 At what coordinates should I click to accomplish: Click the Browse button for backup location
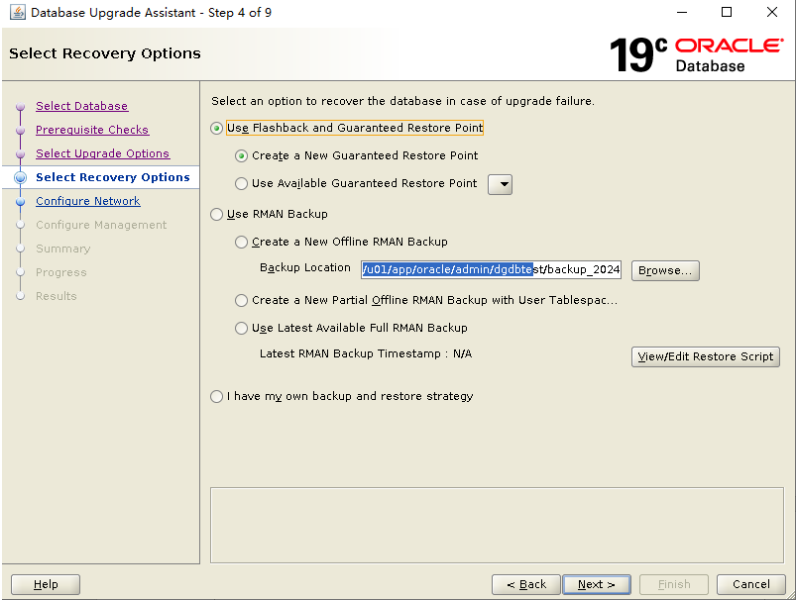click(x=665, y=271)
